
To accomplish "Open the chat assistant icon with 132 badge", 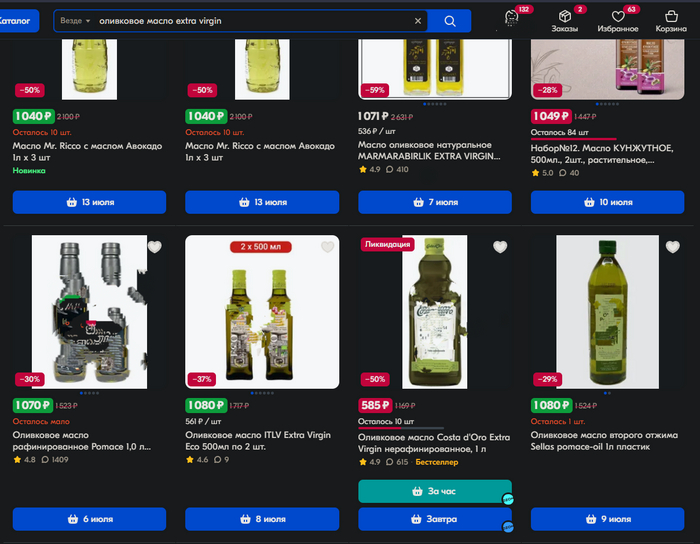I will [512, 18].
